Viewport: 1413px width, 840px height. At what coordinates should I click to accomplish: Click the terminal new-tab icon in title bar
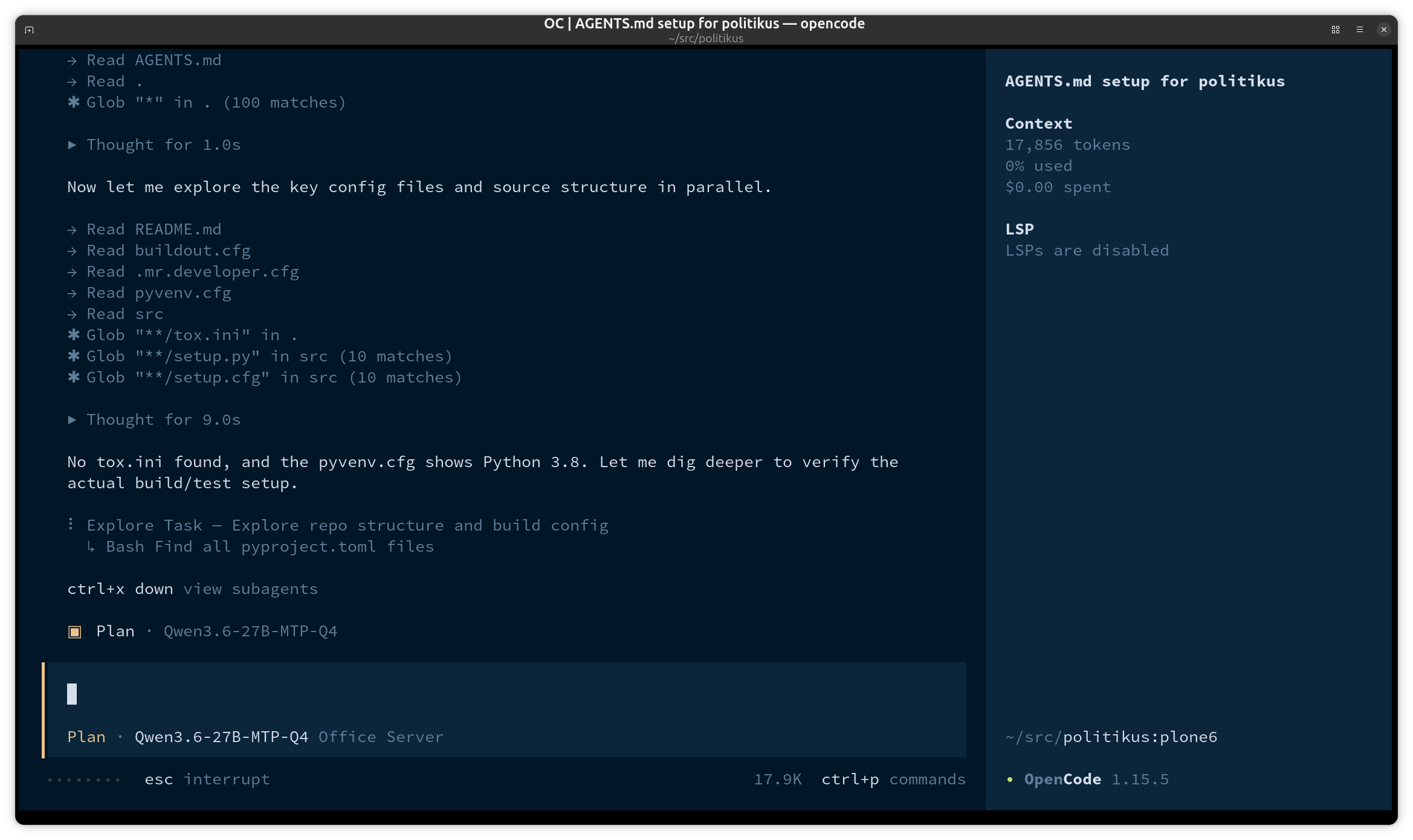29,30
